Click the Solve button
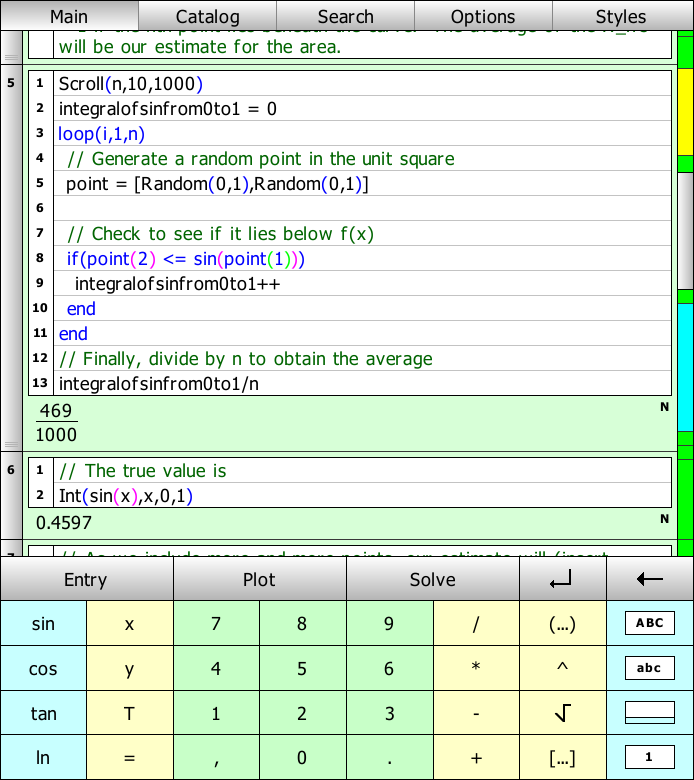The height and width of the screenshot is (780, 694). tap(432, 580)
